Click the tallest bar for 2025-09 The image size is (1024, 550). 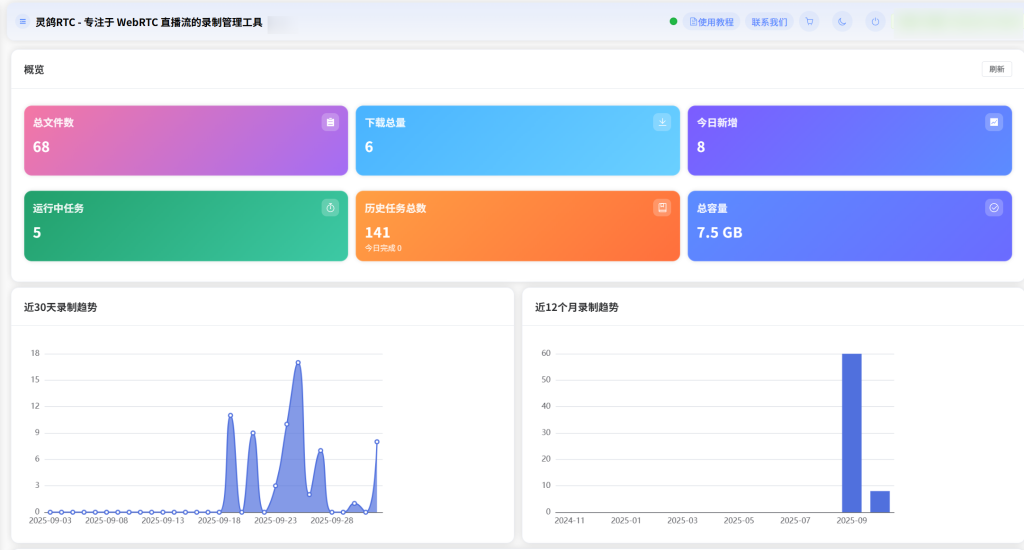click(x=851, y=432)
